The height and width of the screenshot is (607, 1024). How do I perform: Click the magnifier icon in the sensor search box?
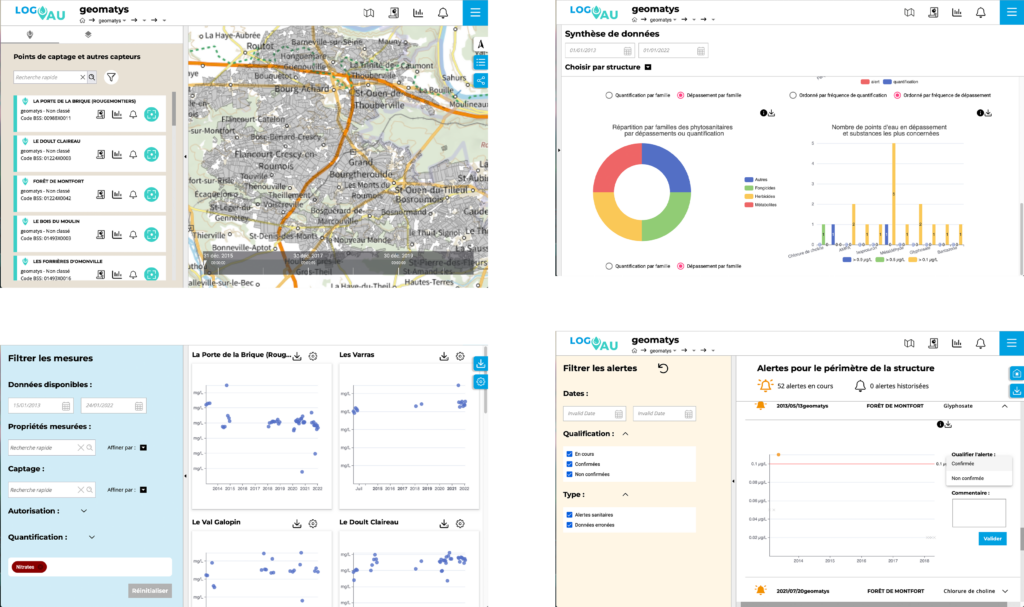pos(92,77)
